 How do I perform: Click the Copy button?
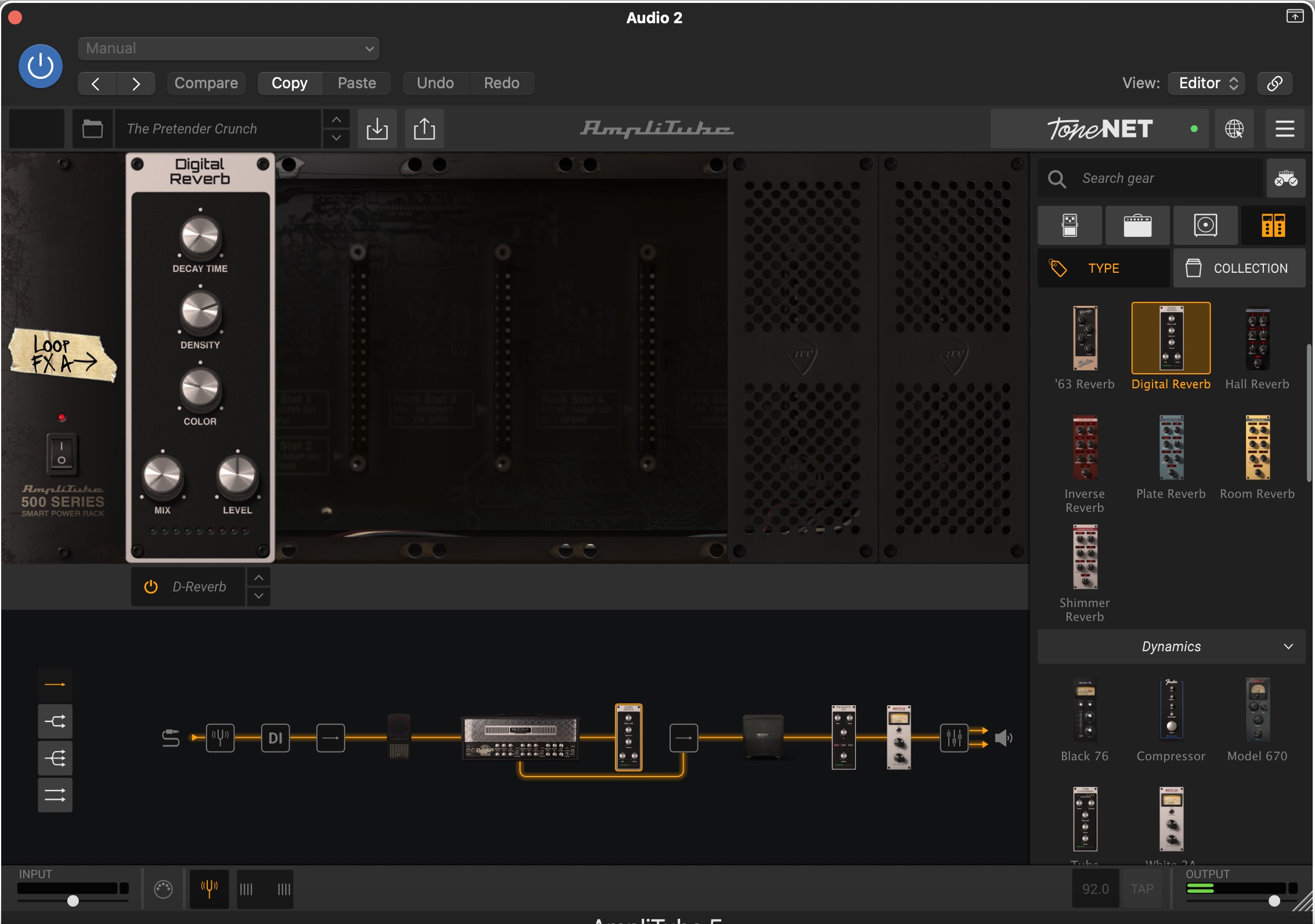[290, 83]
